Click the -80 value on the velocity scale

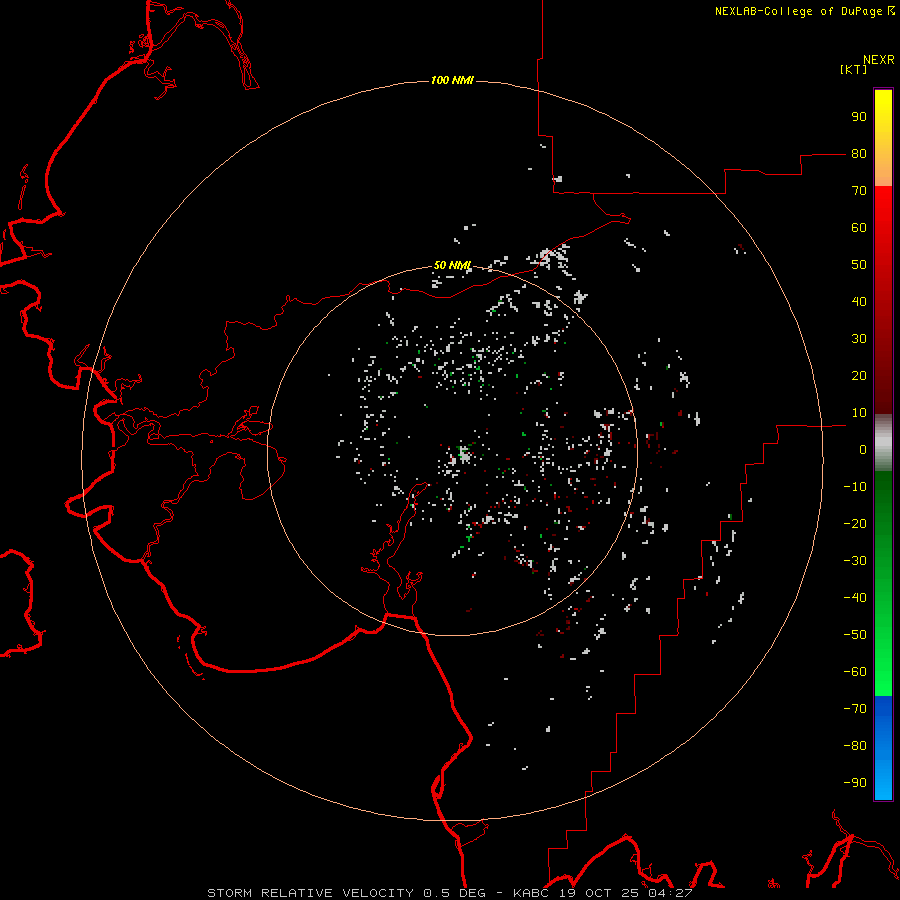click(855, 746)
